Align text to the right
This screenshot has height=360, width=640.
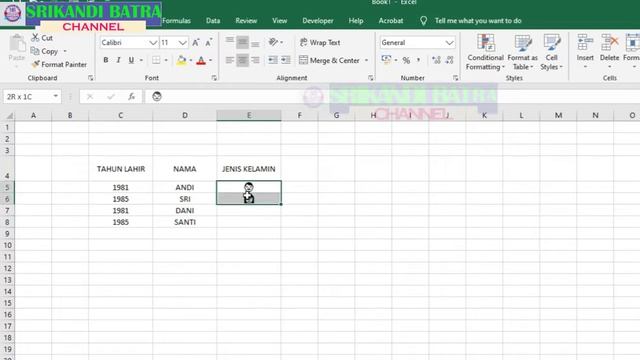(256, 60)
